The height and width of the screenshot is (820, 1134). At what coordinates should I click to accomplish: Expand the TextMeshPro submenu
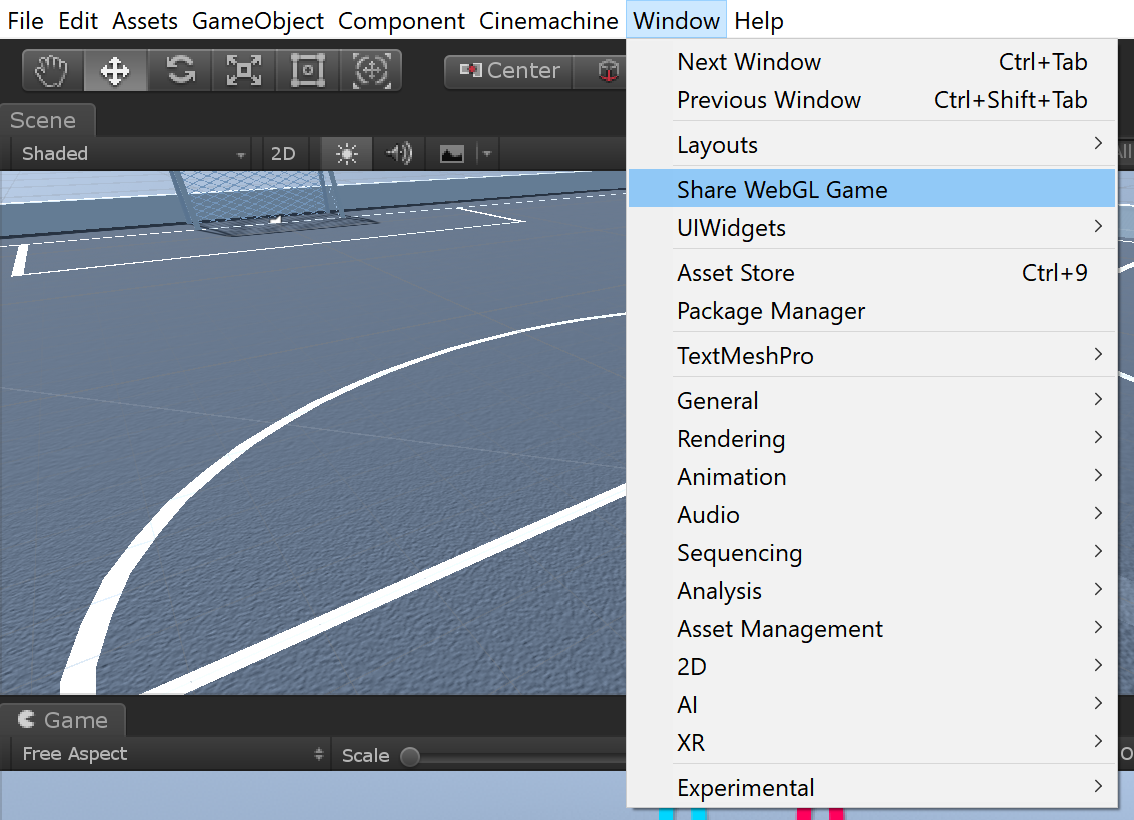point(872,356)
